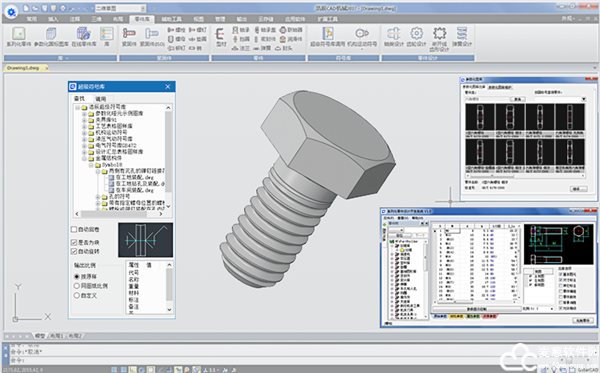Switch to the 辅助工具 ribbon tab

171,19
